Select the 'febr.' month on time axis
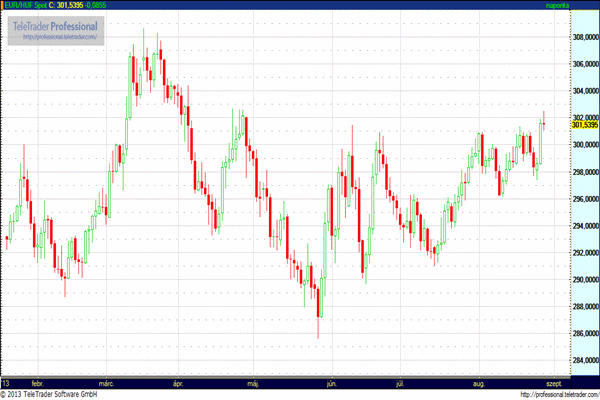This screenshot has width=600, height=400. pyautogui.click(x=37, y=382)
